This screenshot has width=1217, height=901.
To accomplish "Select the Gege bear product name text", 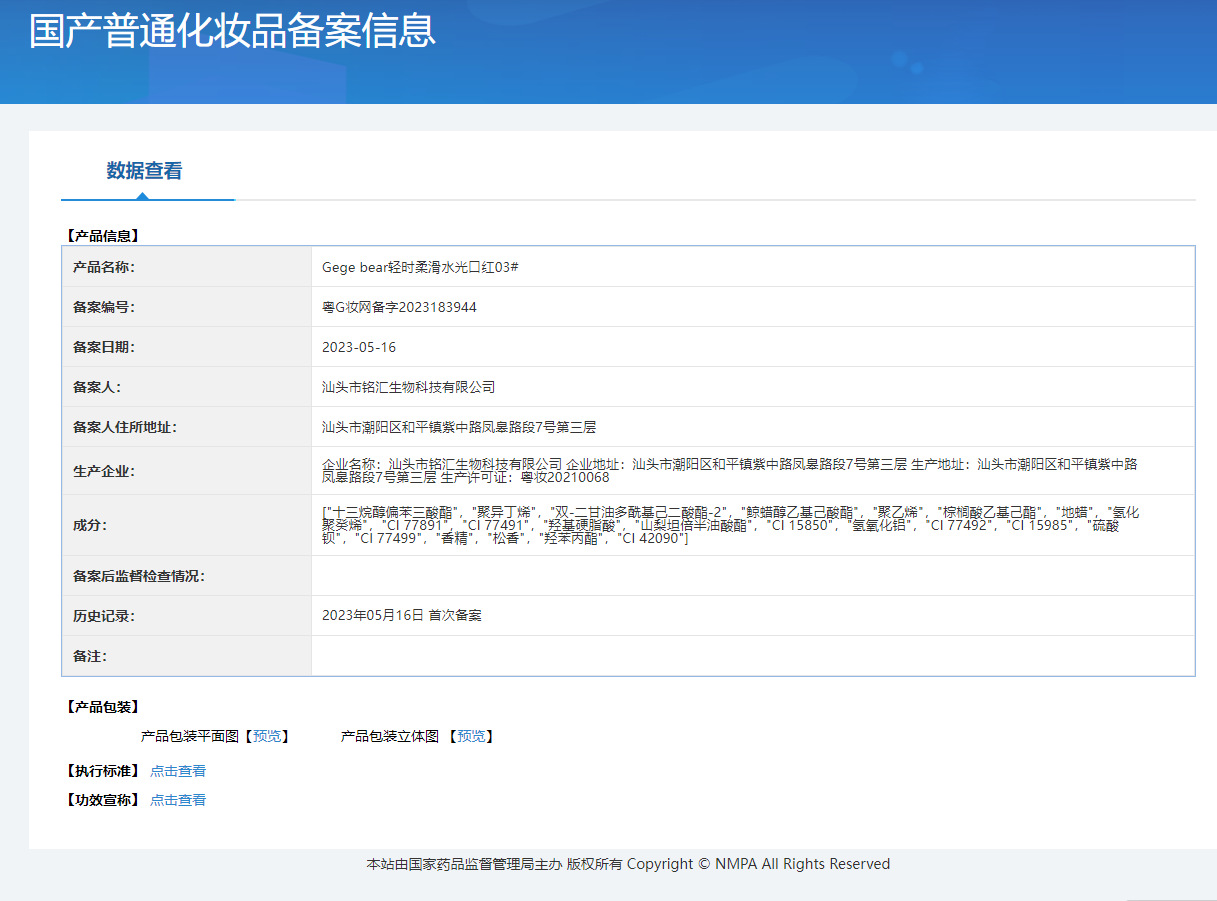I will [x=419, y=267].
